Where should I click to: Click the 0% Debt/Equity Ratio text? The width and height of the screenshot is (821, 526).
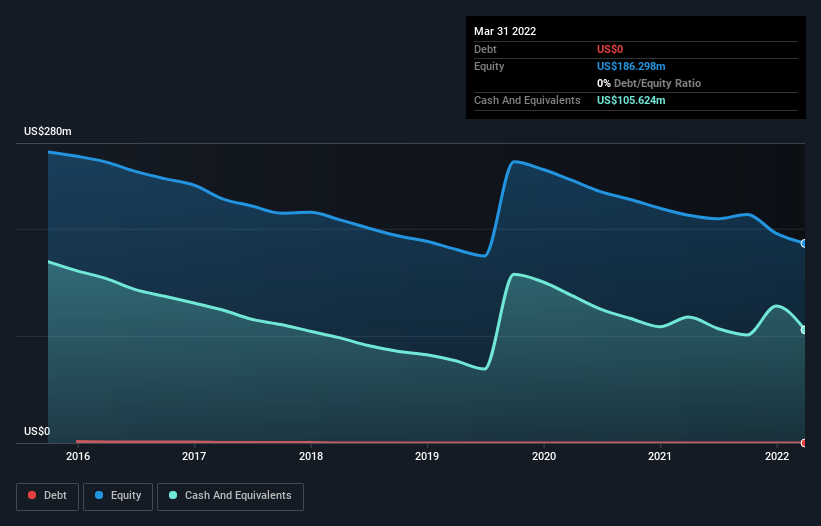(649, 83)
